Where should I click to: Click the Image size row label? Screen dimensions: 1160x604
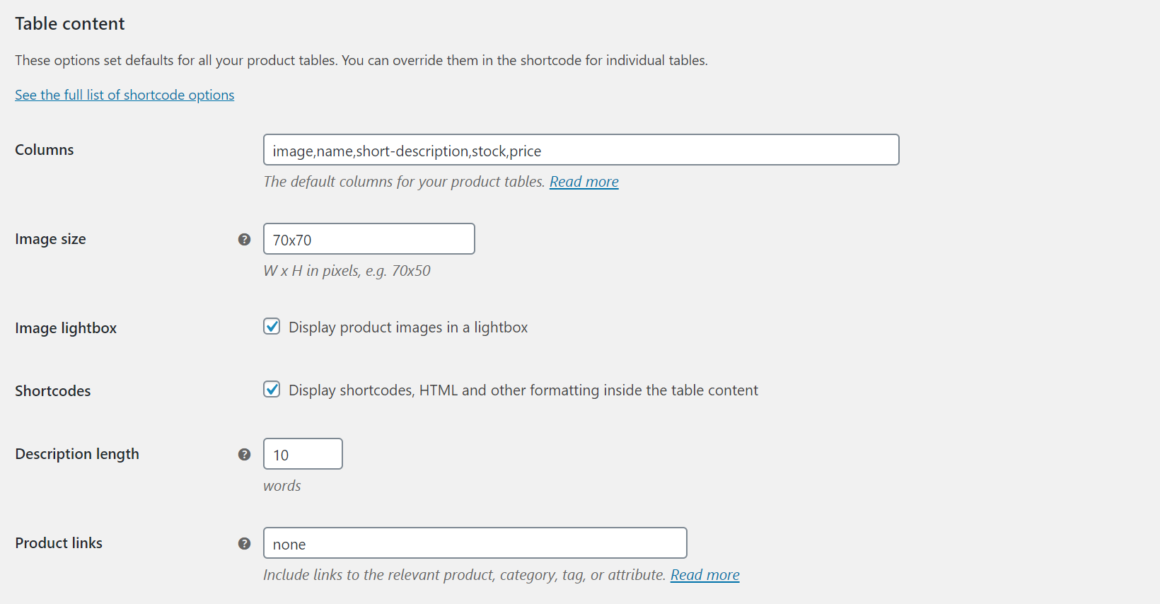50,239
